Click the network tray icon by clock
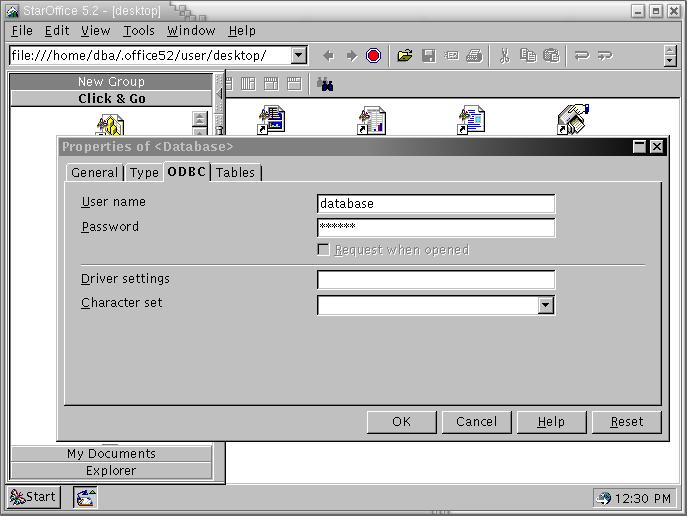Screen dimensions: 687x516 click(604, 498)
